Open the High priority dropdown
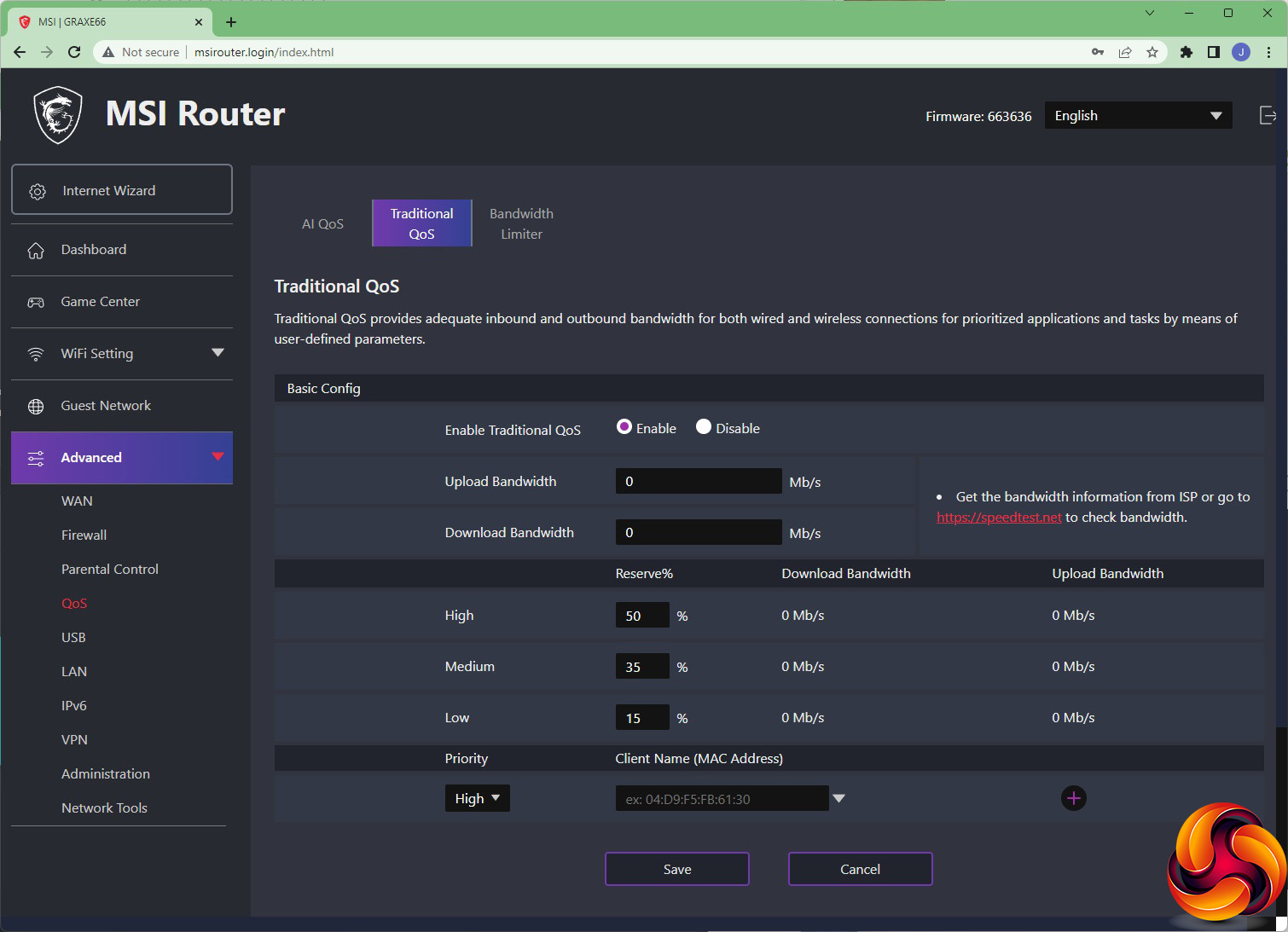 [x=477, y=798]
